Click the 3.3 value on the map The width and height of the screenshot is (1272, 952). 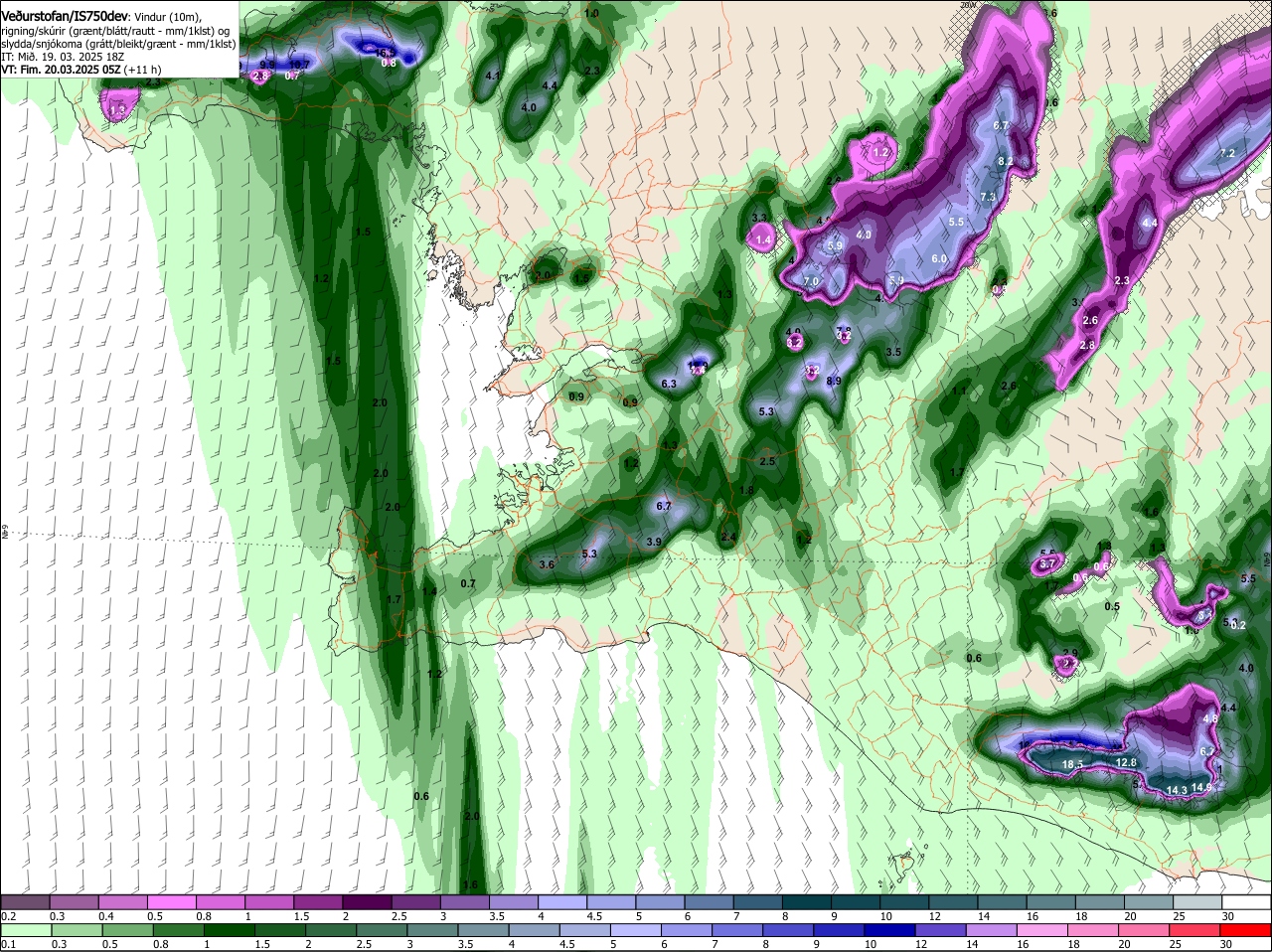[x=760, y=217]
